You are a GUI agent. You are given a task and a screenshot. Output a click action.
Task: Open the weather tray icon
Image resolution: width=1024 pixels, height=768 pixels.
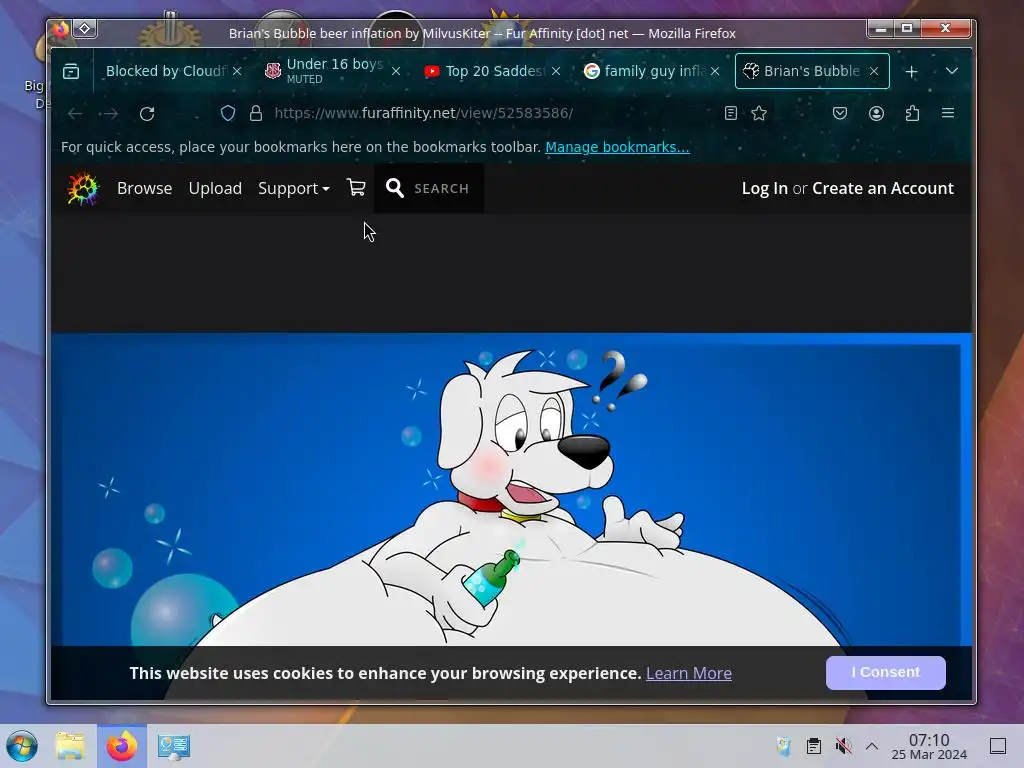pos(784,746)
